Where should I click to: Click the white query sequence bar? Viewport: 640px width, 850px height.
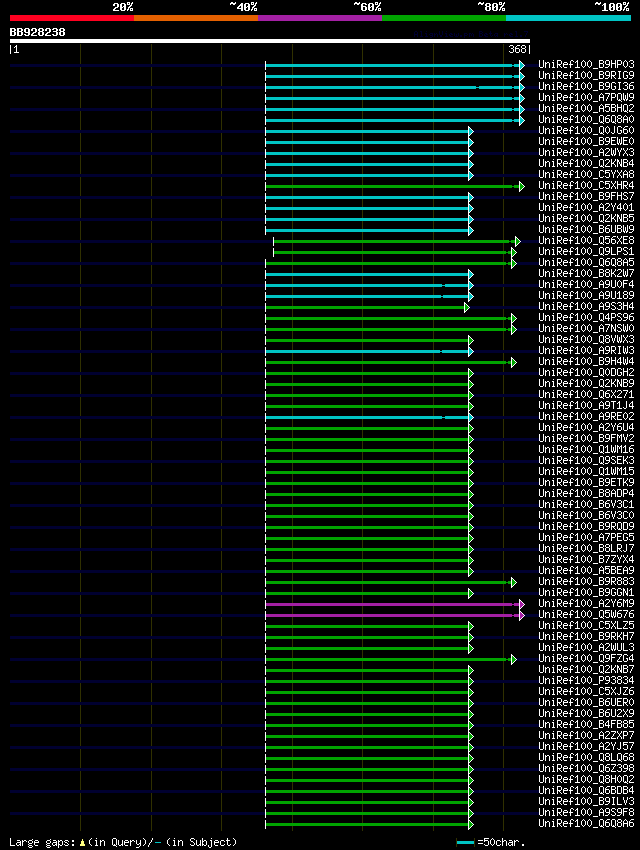[x=270, y=41]
